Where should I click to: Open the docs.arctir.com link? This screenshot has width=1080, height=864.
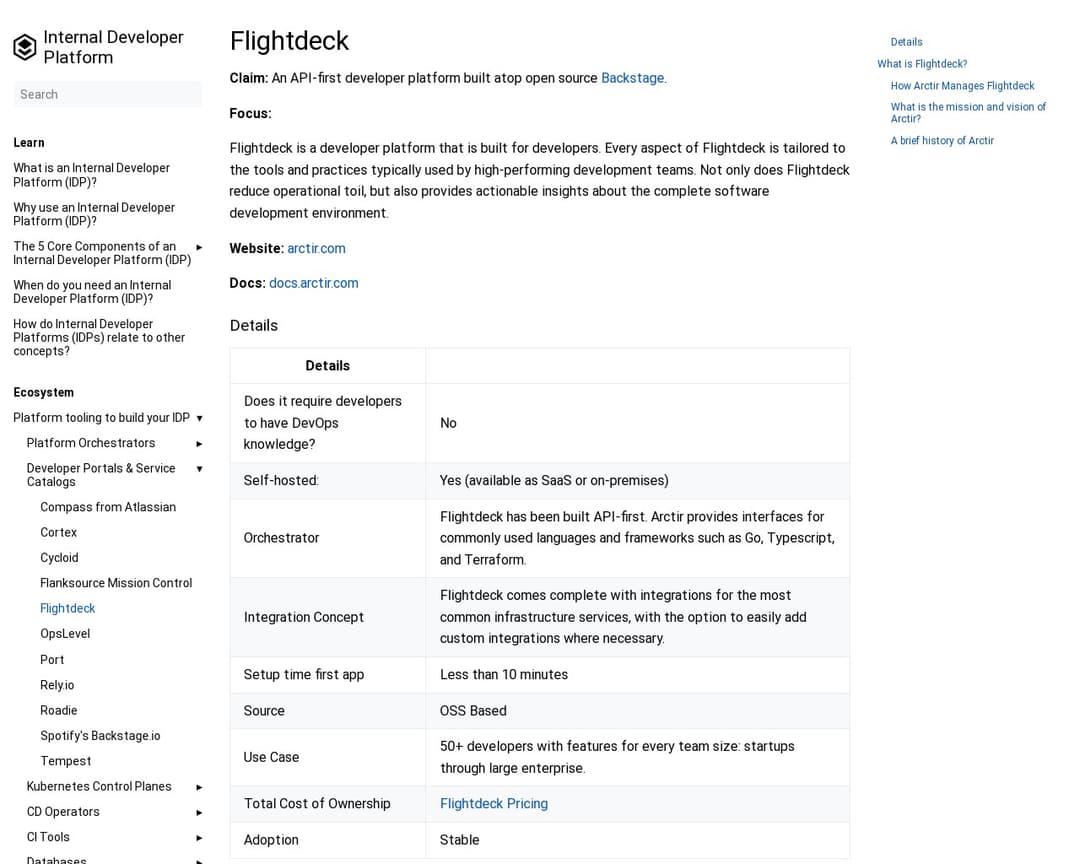pyautogui.click(x=313, y=283)
